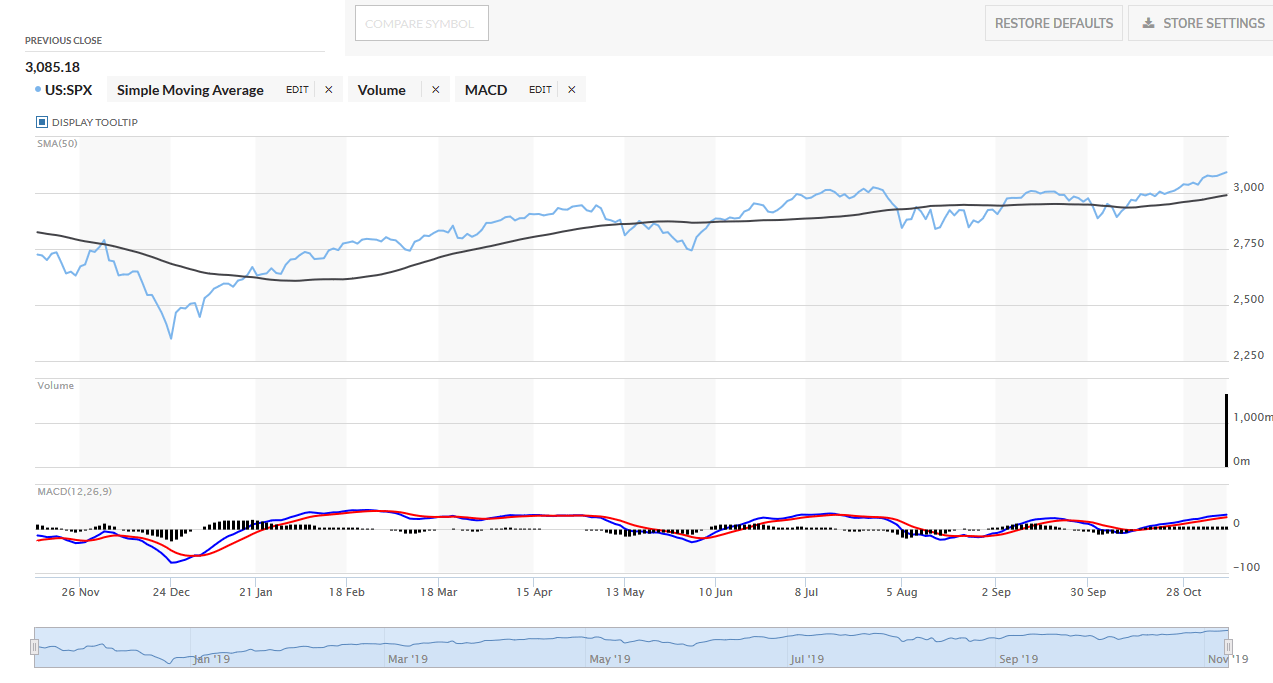Click the left handle of the range selector
The height and width of the screenshot is (683, 1273).
pos(35,645)
